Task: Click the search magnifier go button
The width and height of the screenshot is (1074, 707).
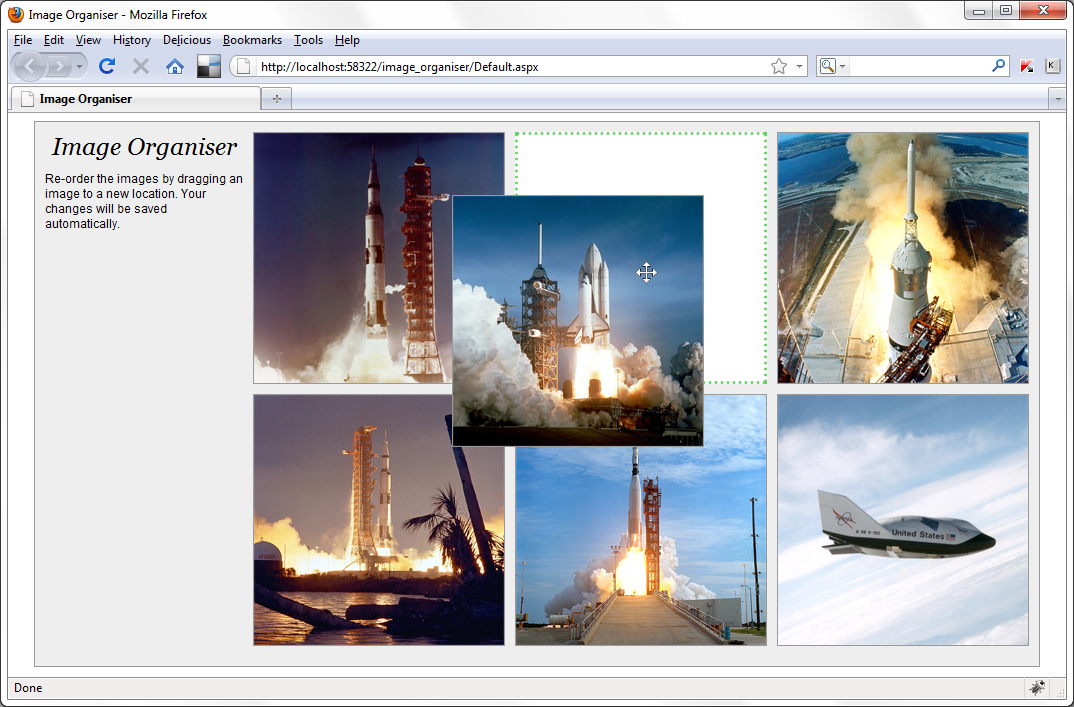Action: pyautogui.click(x=999, y=66)
